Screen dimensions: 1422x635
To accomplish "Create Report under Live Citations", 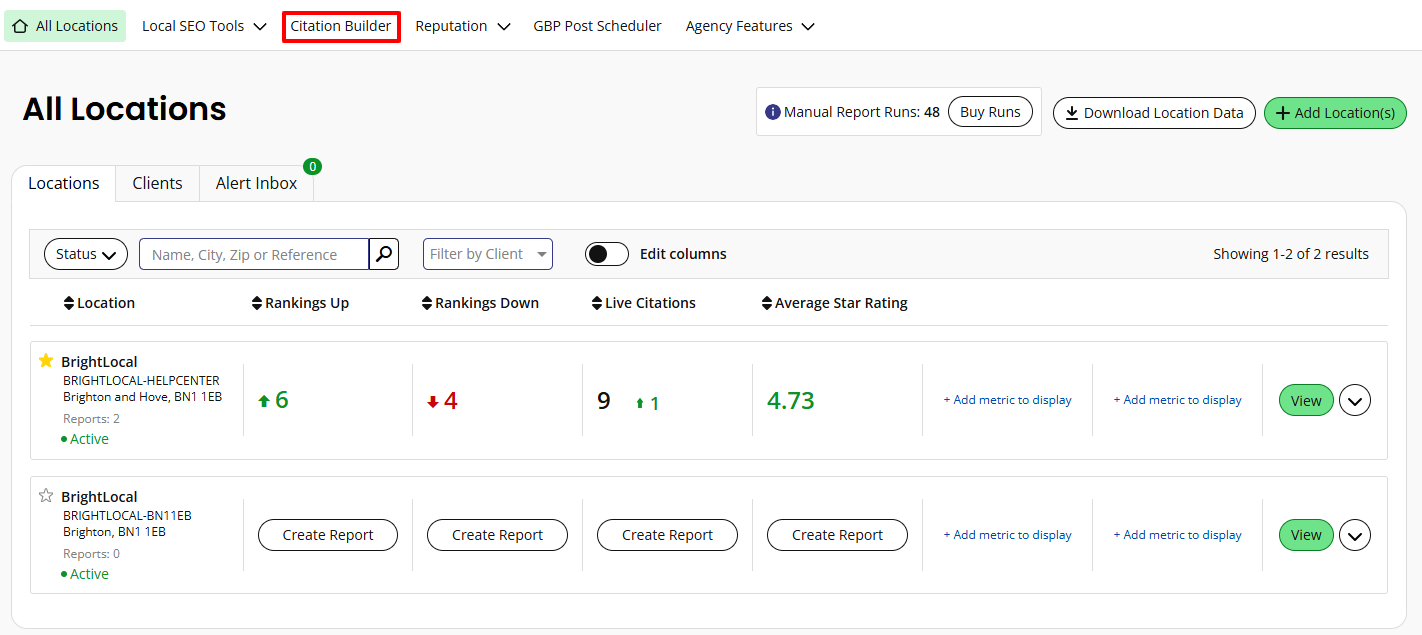I will point(667,535).
